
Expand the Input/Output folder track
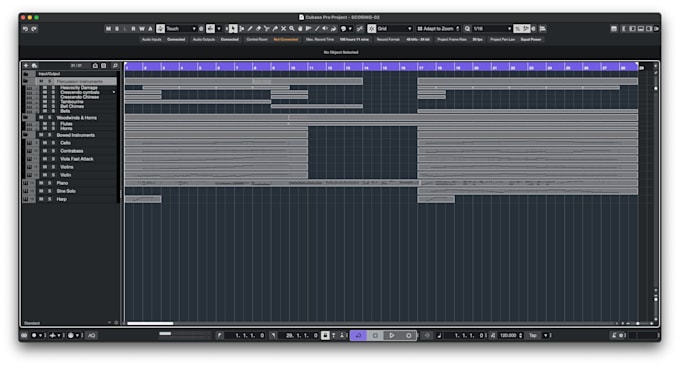tap(26, 74)
